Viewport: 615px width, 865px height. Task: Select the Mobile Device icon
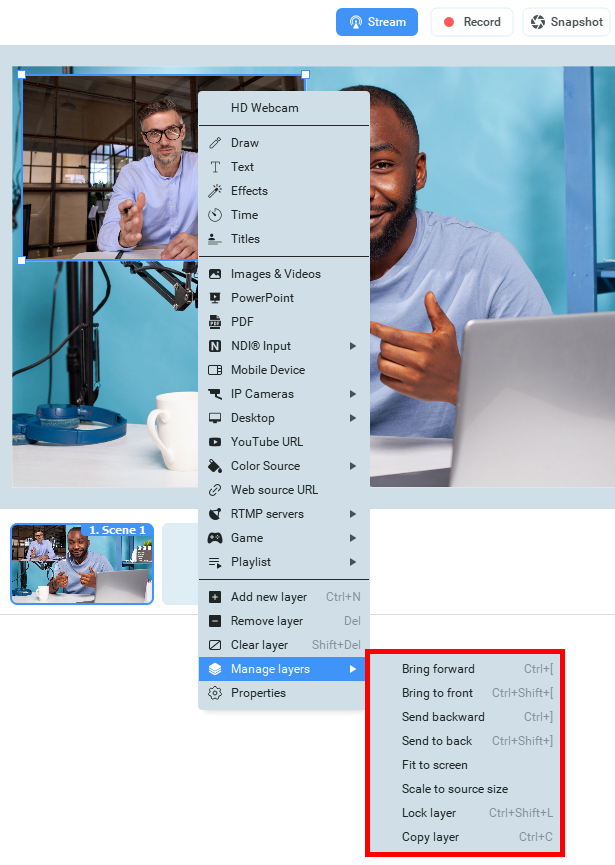point(214,370)
